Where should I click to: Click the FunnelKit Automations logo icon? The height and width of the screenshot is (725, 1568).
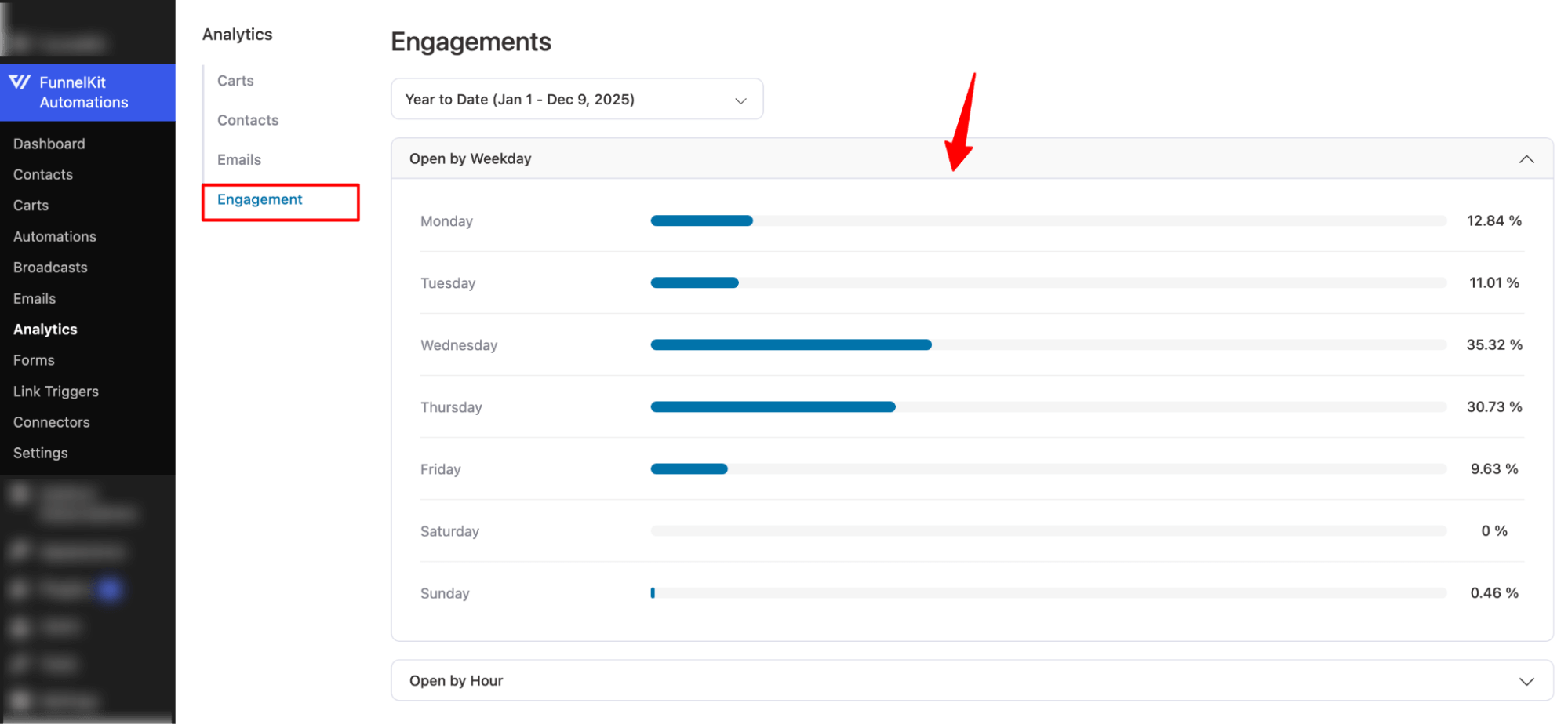(x=21, y=82)
